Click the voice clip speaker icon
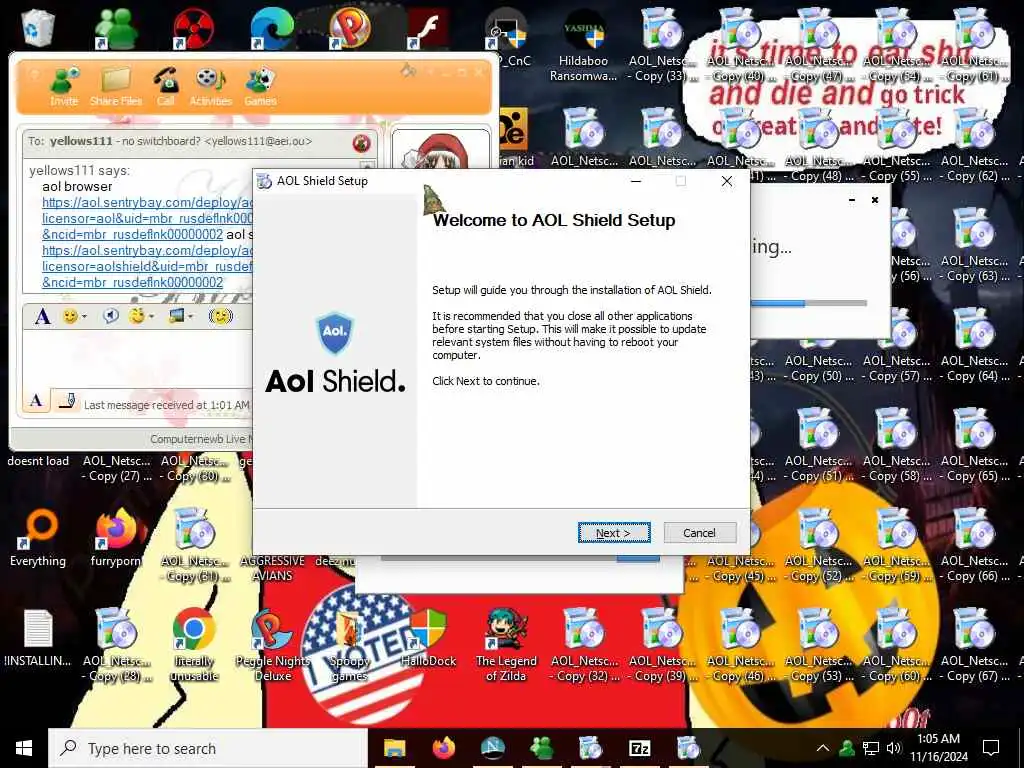This screenshot has height=768, width=1024. [x=111, y=316]
